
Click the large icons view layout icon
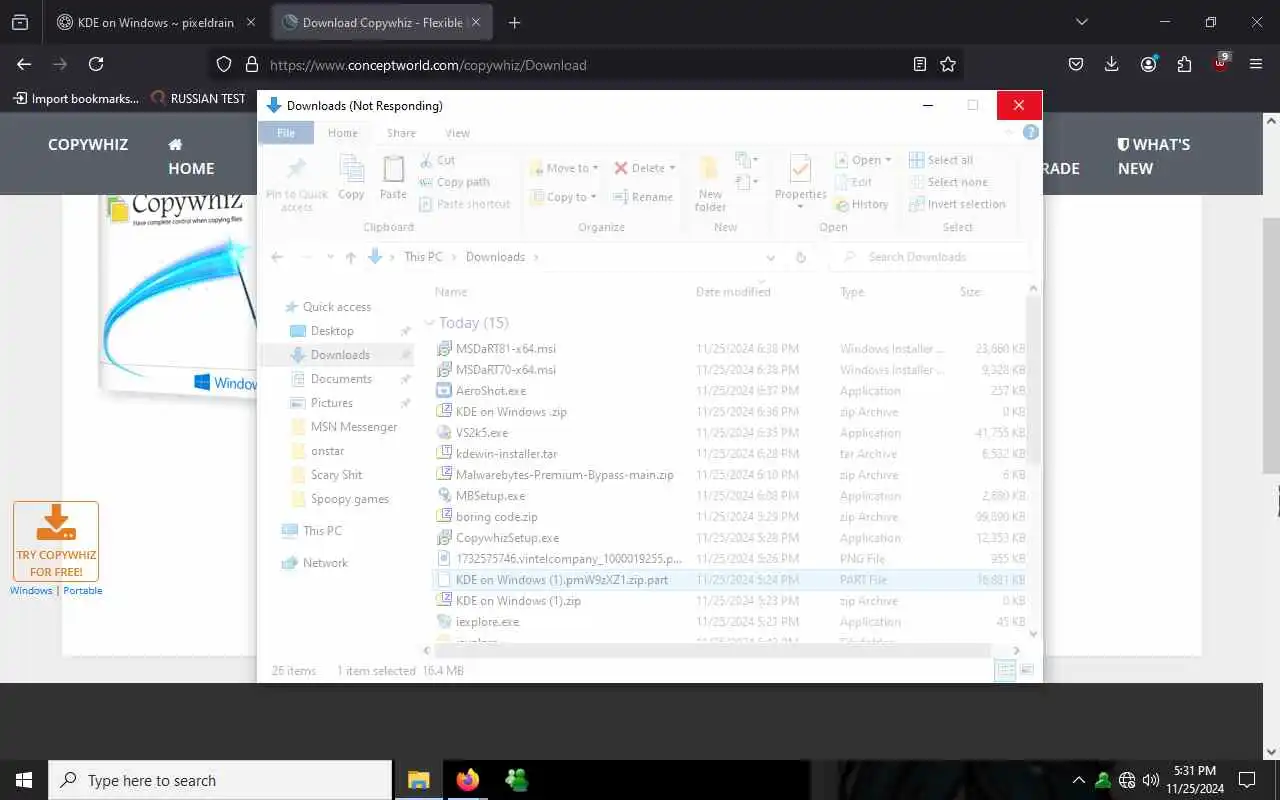coord(1026,671)
